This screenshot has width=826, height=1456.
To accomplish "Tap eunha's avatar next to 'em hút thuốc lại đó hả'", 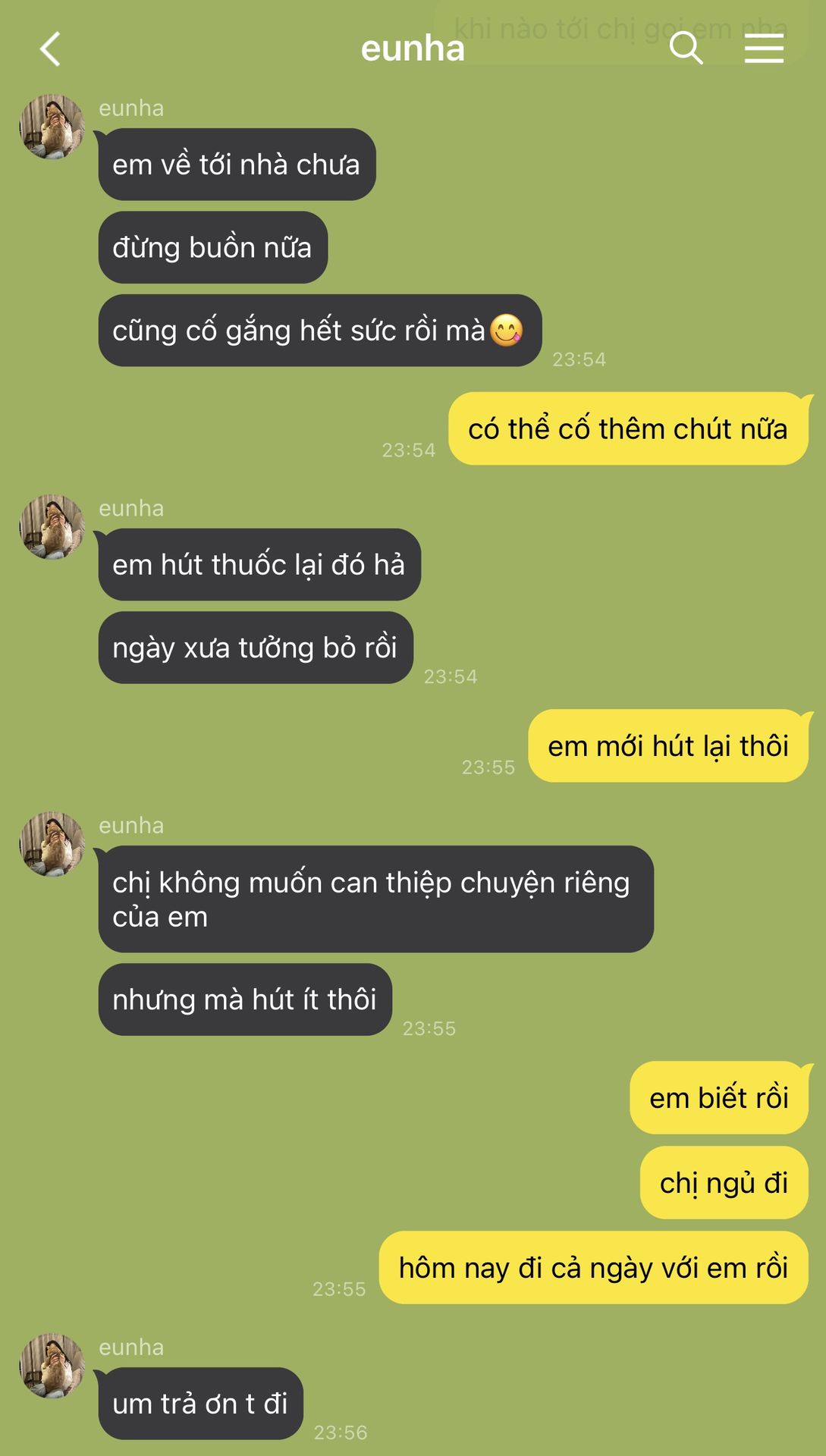I will coord(52,527).
